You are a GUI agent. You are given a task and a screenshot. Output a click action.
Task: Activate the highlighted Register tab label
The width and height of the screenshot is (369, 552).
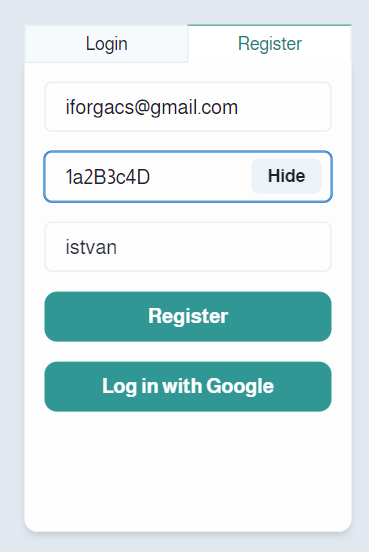270,44
